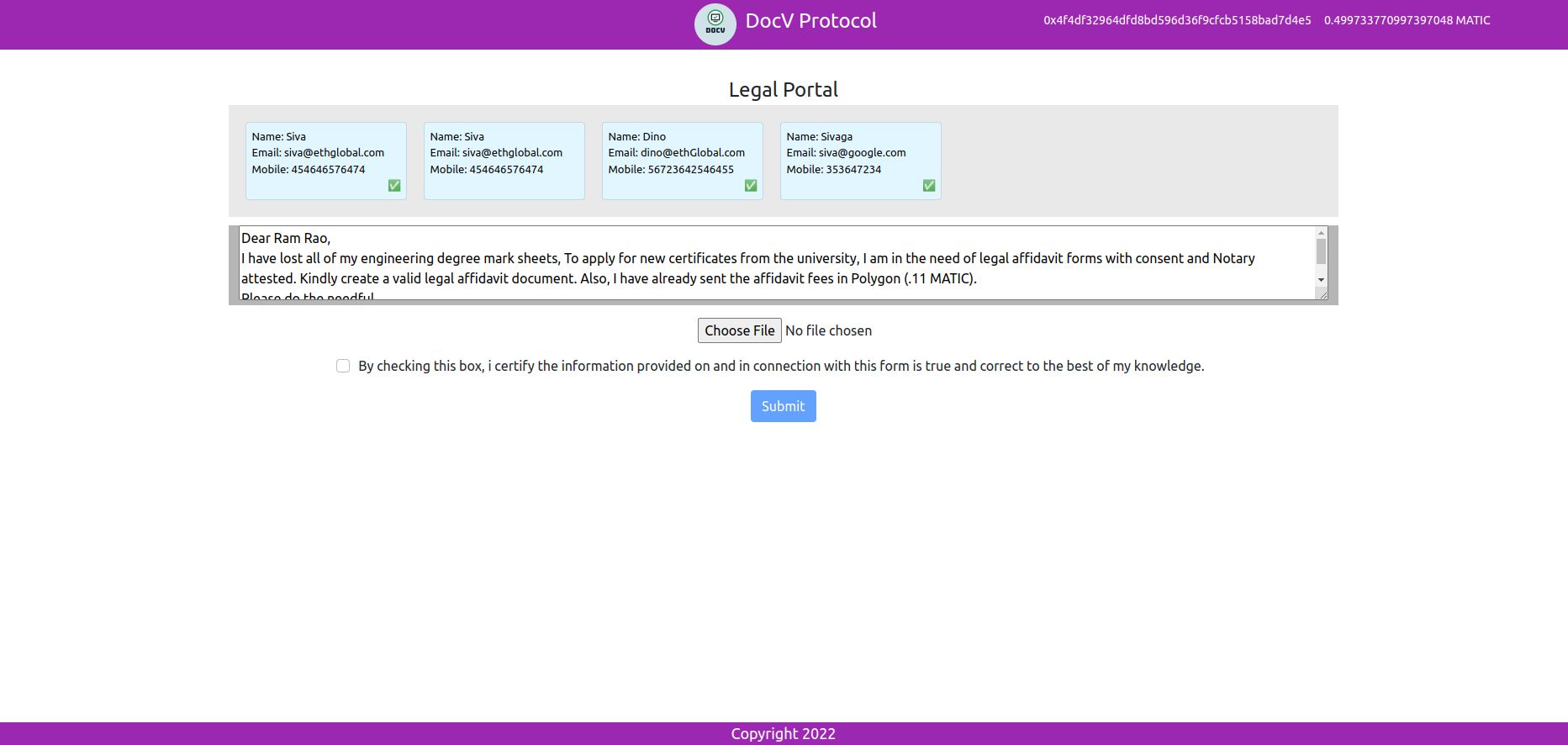Tick the certification checkbox
The width and height of the screenshot is (1568, 745).
(x=343, y=366)
